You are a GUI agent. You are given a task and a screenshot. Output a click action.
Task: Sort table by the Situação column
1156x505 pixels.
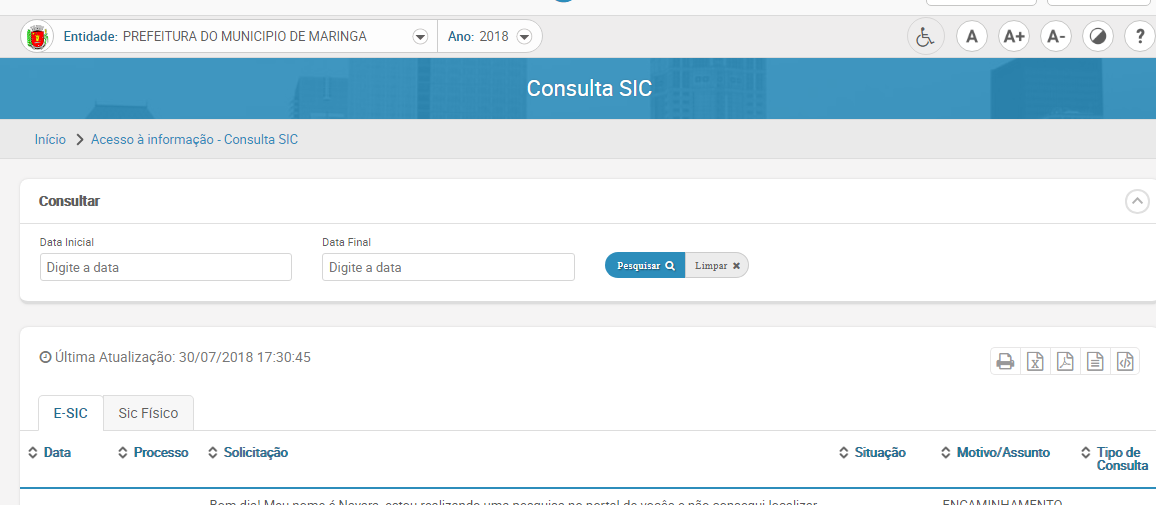click(872, 452)
